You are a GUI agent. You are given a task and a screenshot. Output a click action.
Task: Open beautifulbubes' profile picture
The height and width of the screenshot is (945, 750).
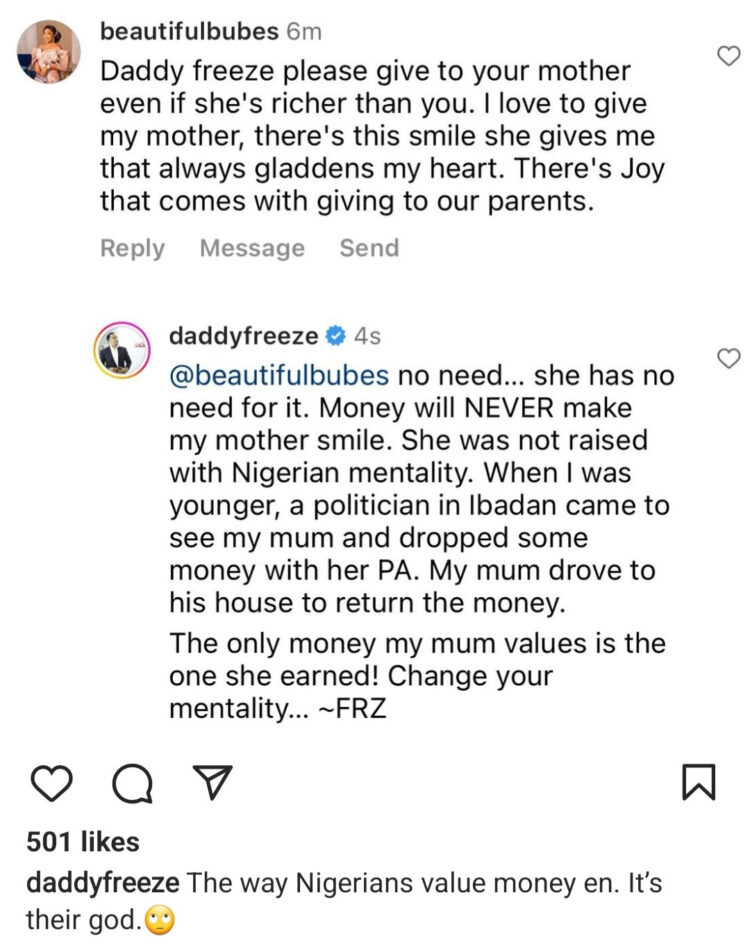point(47,52)
